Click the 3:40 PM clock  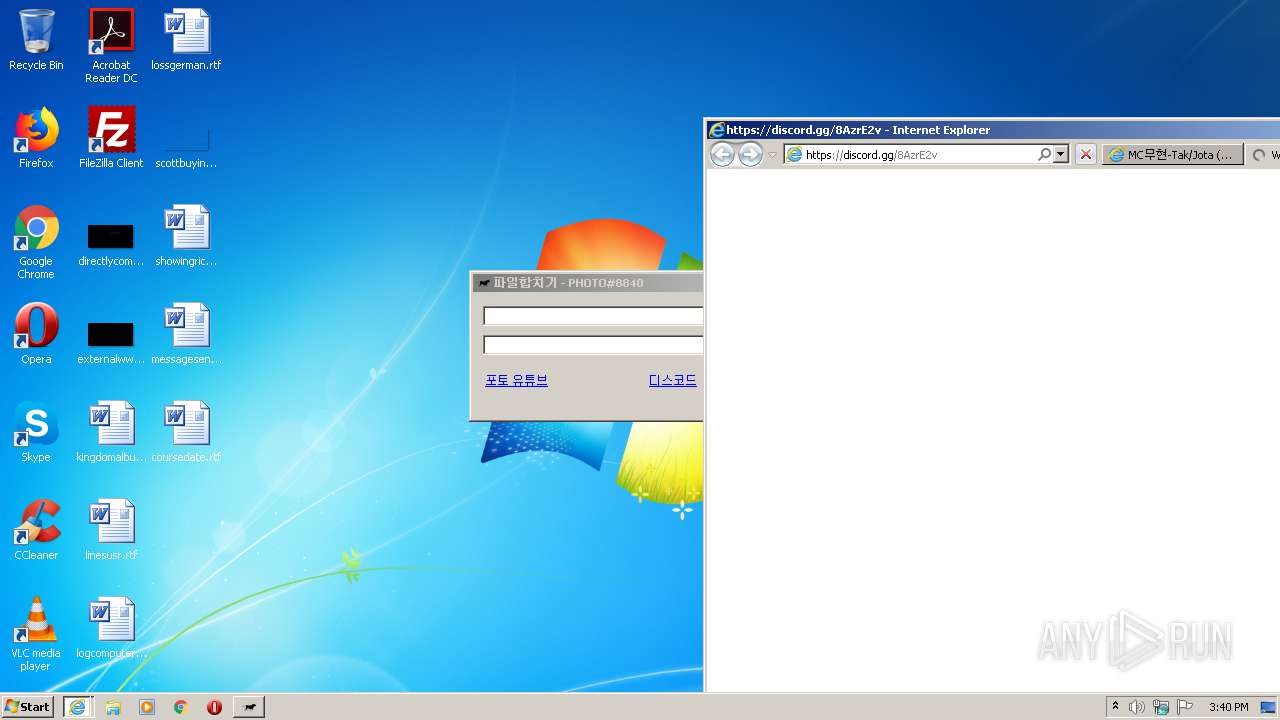[x=1228, y=707]
